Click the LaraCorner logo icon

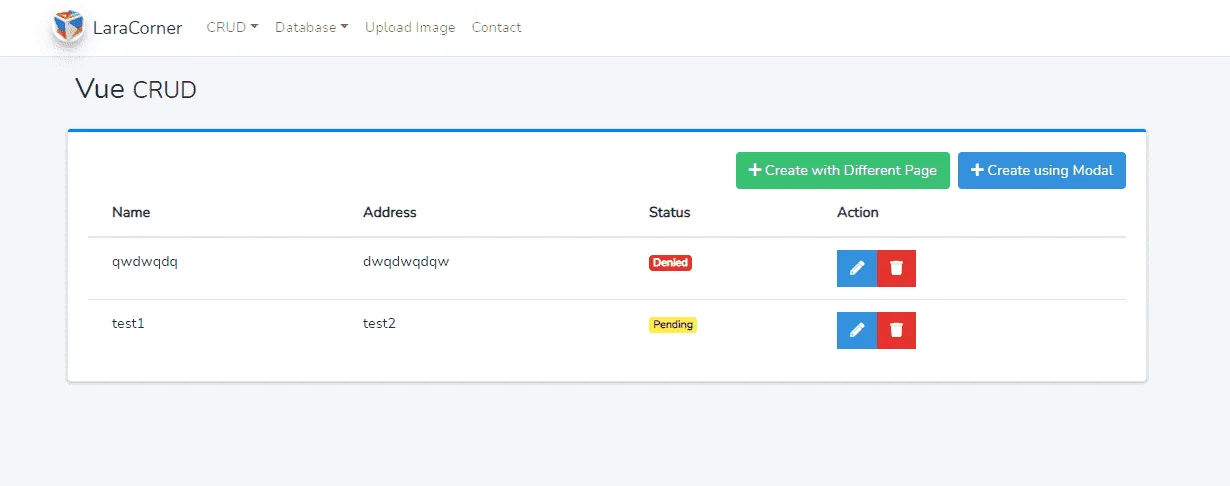(x=68, y=27)
